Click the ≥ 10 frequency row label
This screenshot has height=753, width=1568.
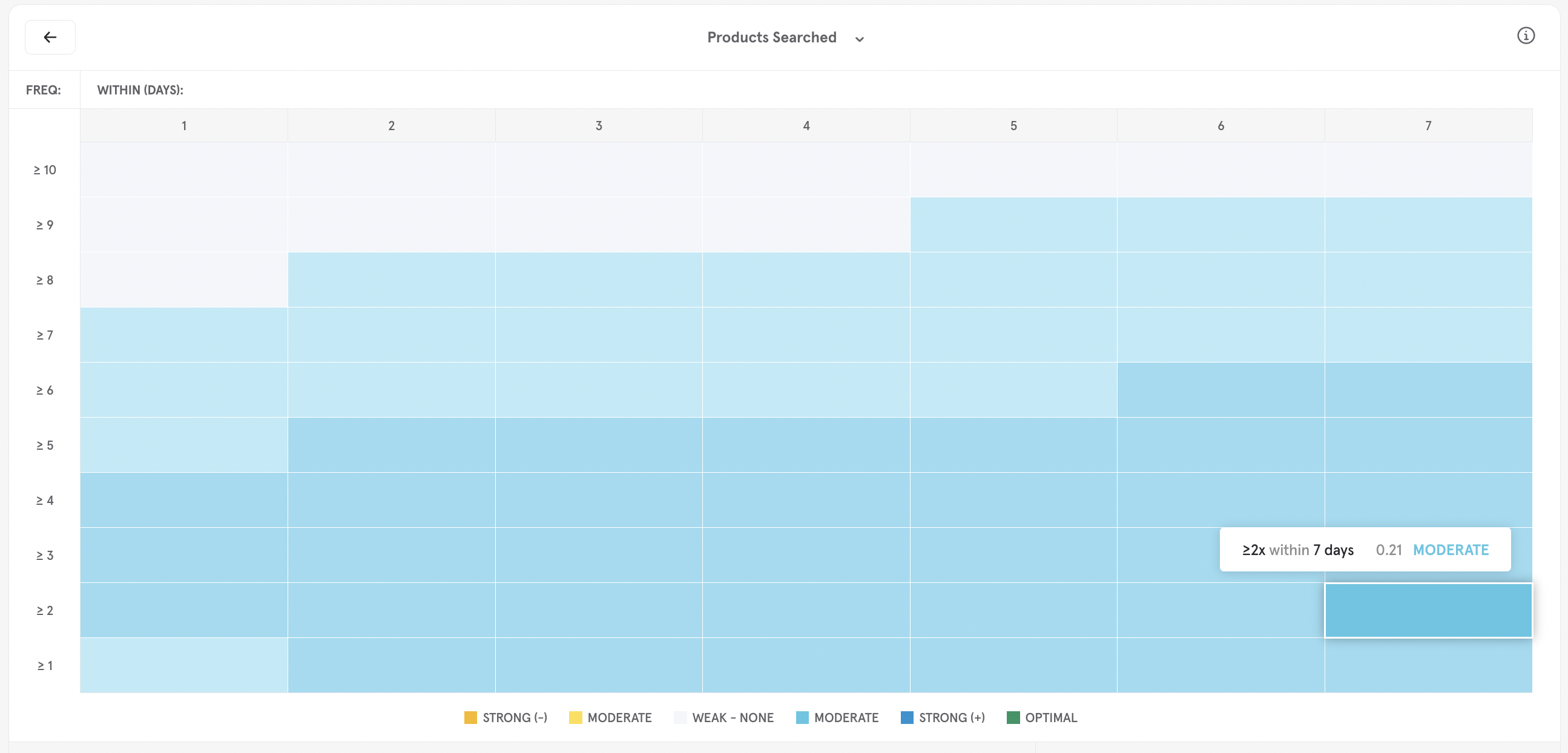pos(44,170)
